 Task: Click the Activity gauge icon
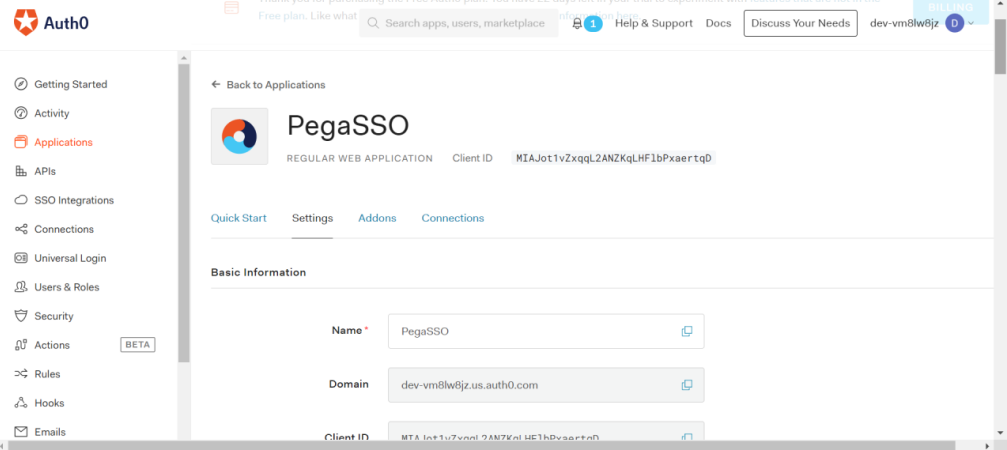click(x=21, y=113)
